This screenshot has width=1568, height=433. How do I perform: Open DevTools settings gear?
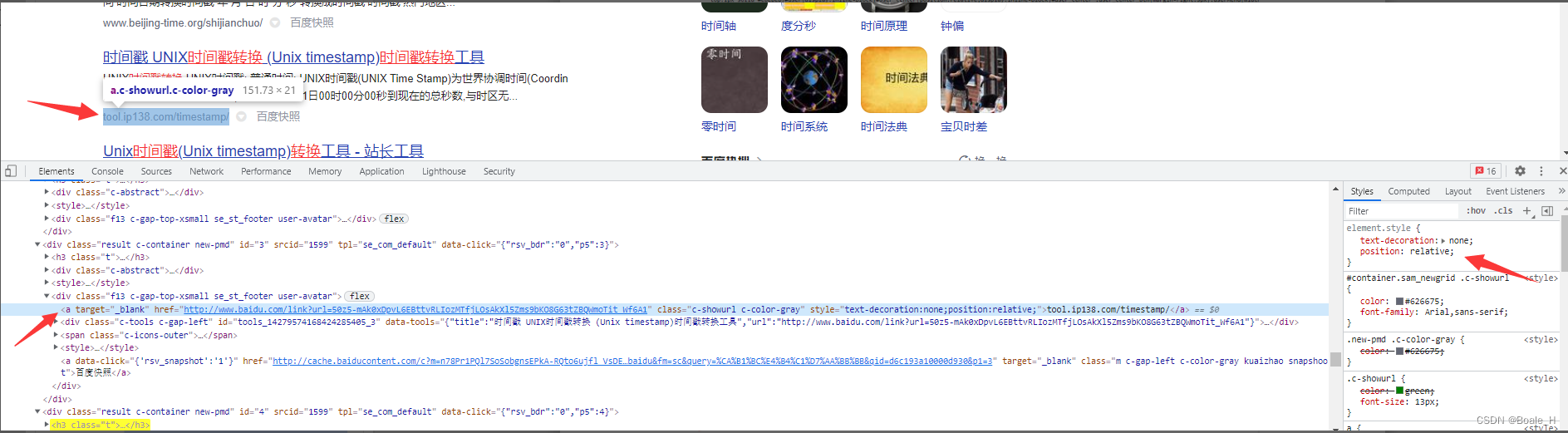tap(1520, 171)
